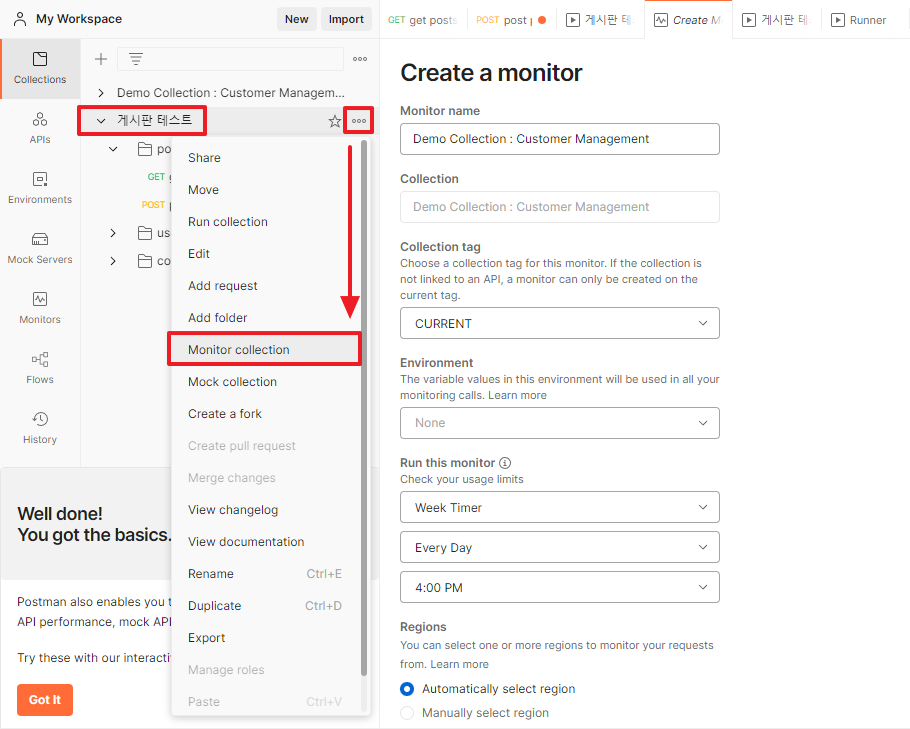Open Learn more link under Environment
This screenshot has height=729, width=910.
pyautogui.click(x=517, y=395)
